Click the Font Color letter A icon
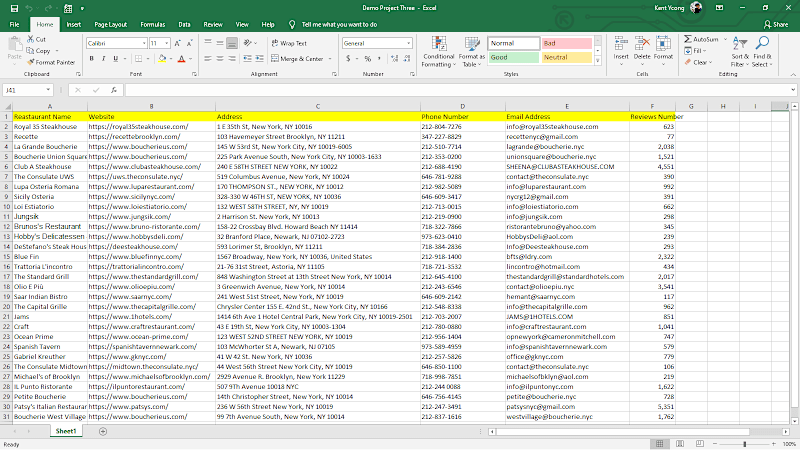Image resolution: width=800 pixels, height=450 pixels. tap(181, 59)
